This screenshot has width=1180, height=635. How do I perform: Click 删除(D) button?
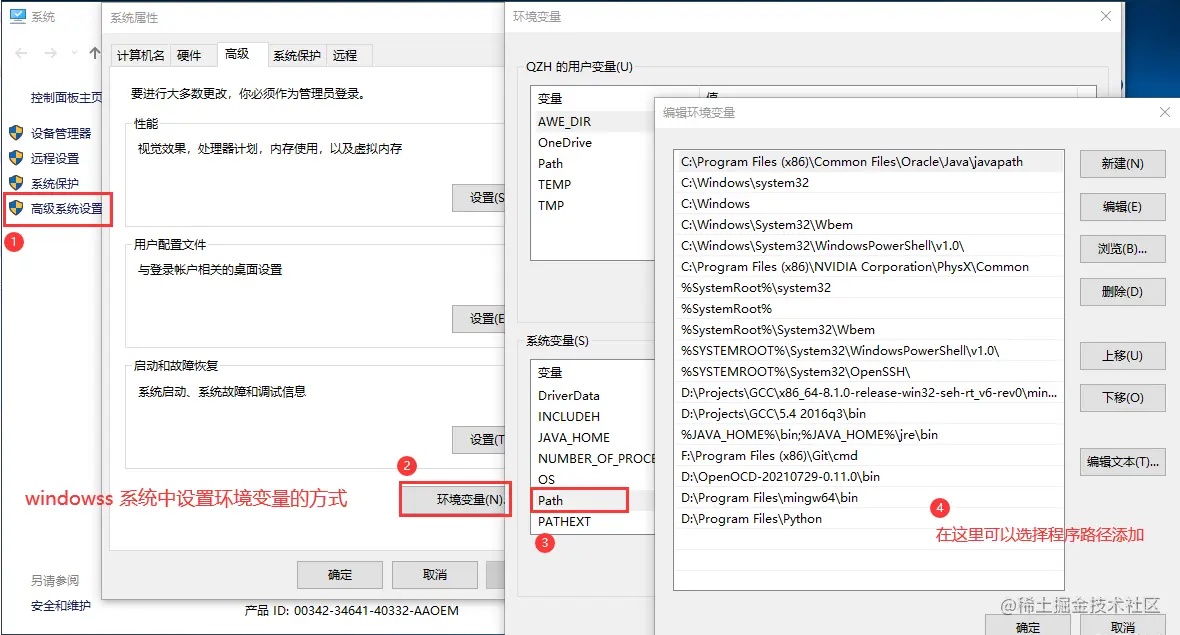(1122, 291)
